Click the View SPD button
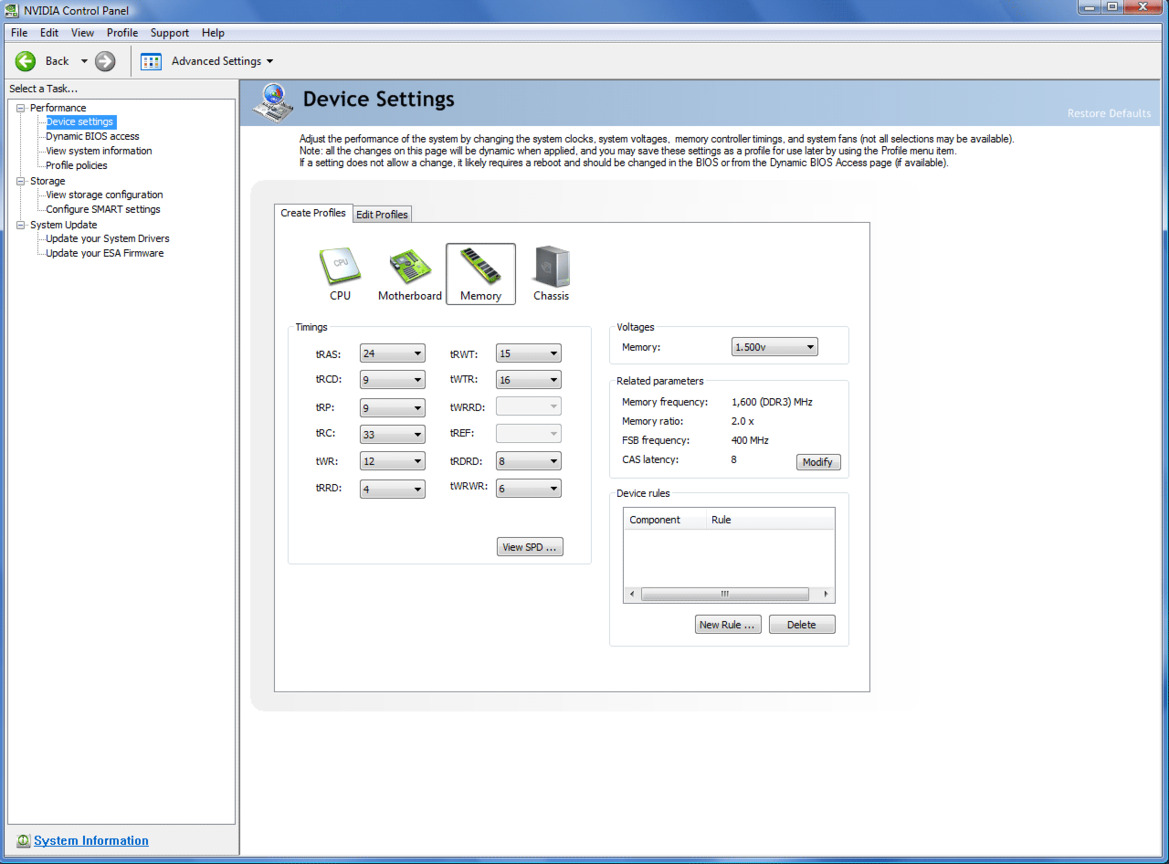The width and height of the screenshot is (1169, 864). (529, 547)
